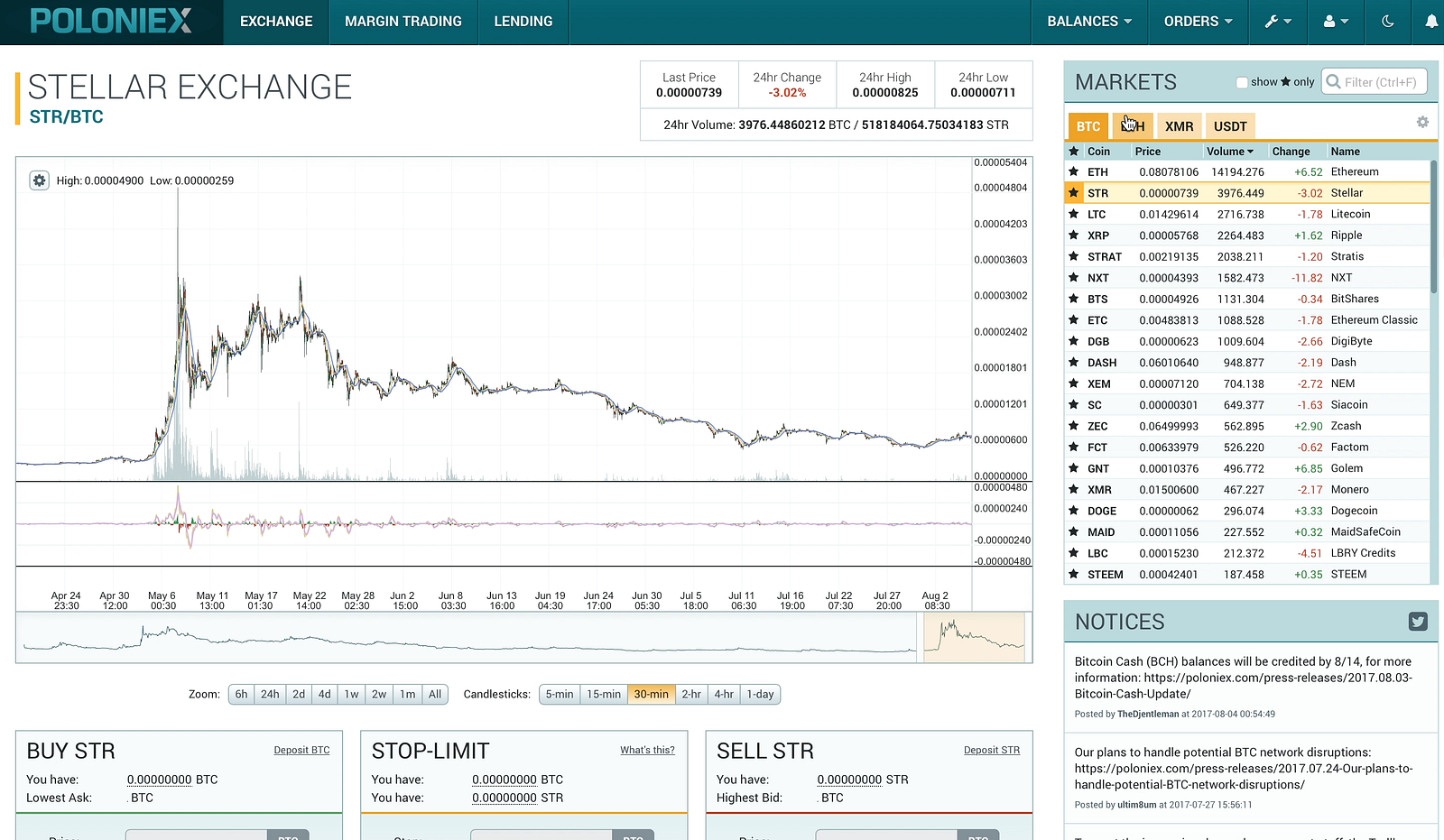Viewport: 1444px width, 840px height.
Task: Focus the markets Filter search field
Action: pyautogui.click(x=1375, y=82)
